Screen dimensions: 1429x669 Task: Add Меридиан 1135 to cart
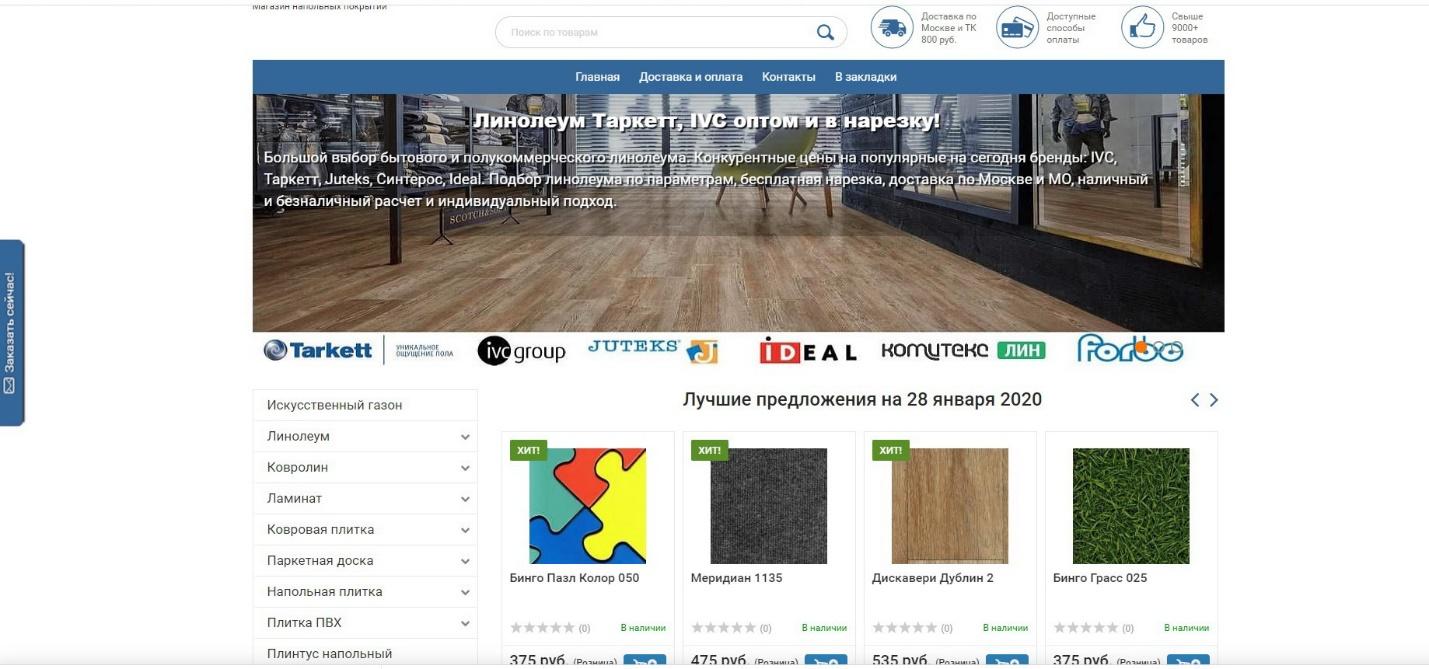826,661
